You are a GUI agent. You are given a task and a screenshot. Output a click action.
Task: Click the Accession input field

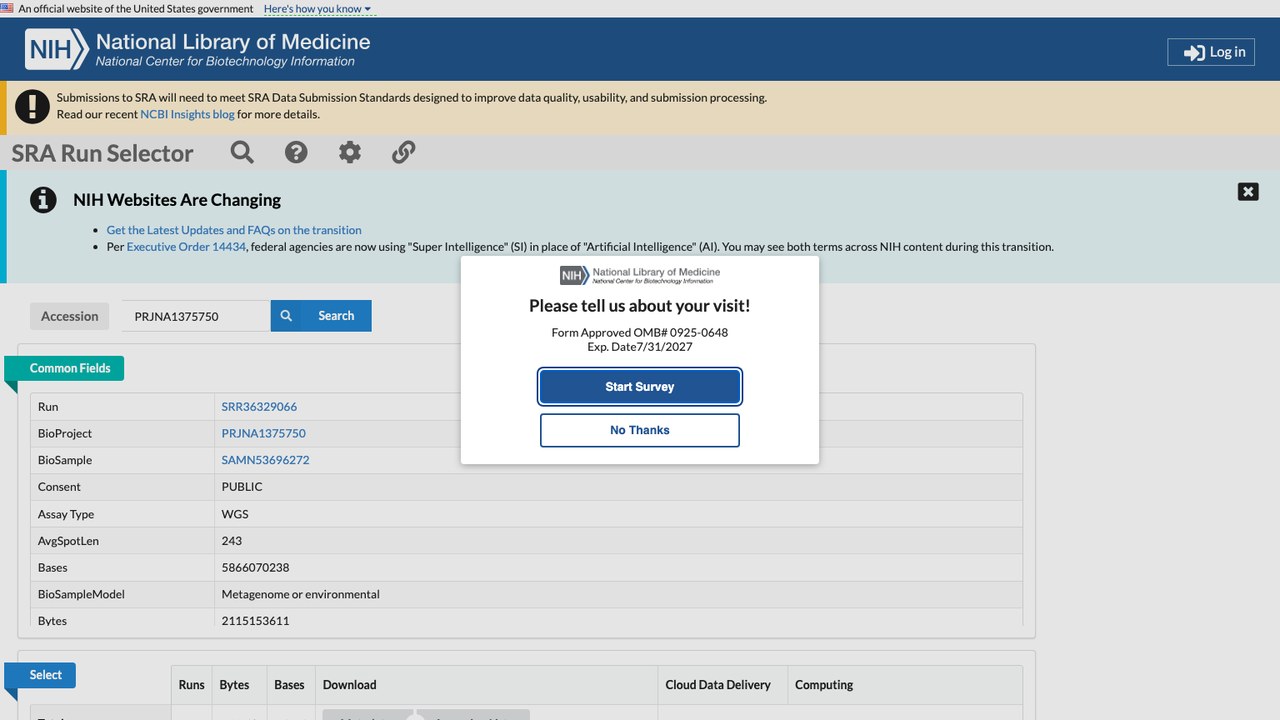(196, 316)
